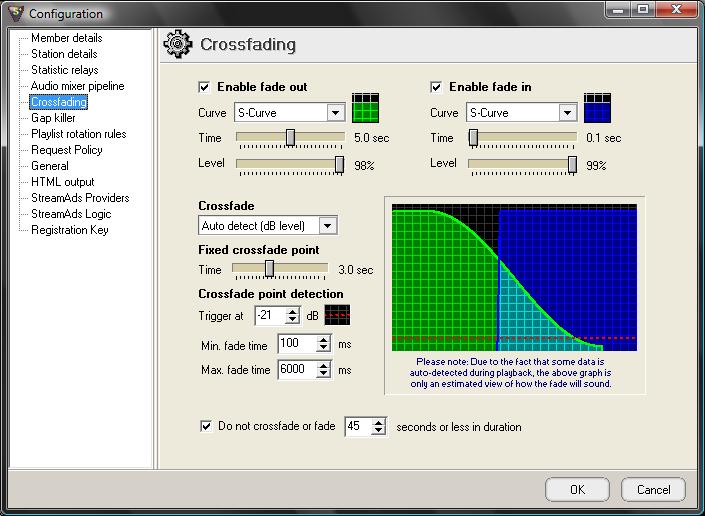This screenshot has width=705, height=516.
Task: Click the blue fade in curve preview icon
Action: tap(597, 108)
